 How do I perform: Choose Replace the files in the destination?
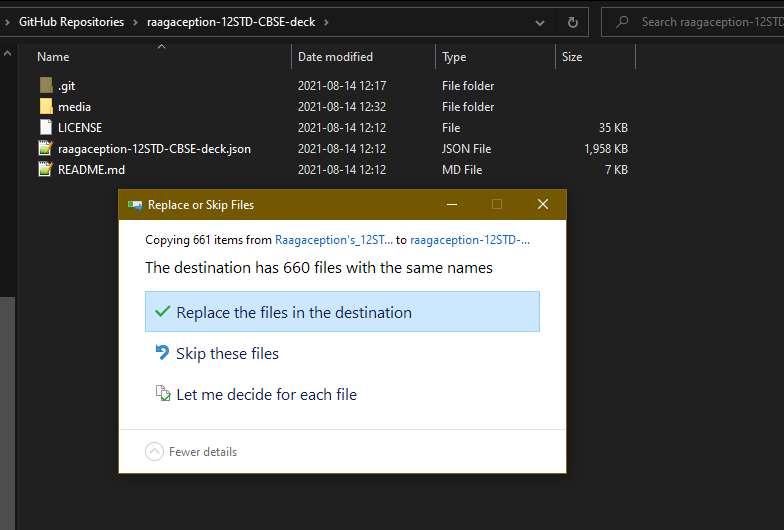342,312
